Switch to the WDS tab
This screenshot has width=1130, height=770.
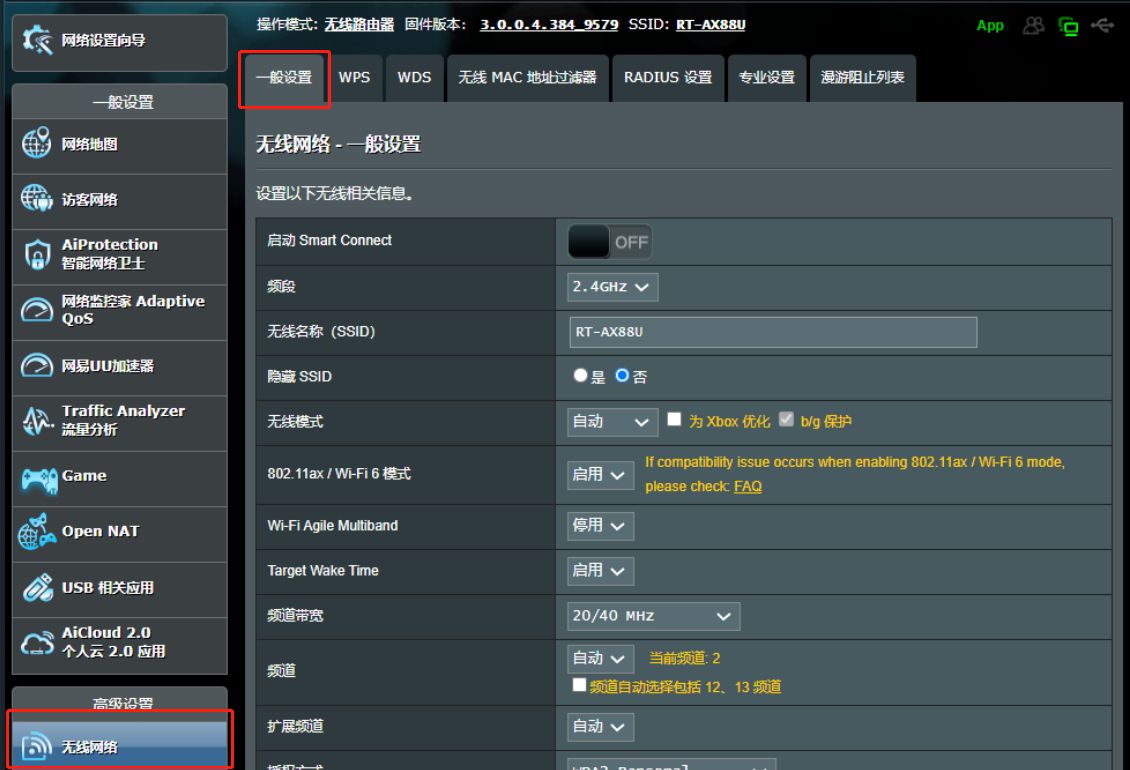[414, 78]
